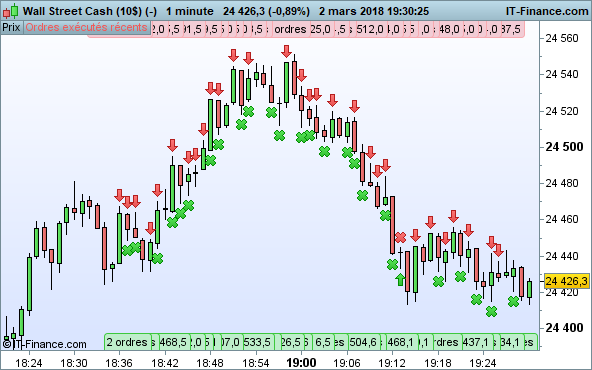Click the 24 426,3 (-0,89%) quote in the header

coord(266,11)
